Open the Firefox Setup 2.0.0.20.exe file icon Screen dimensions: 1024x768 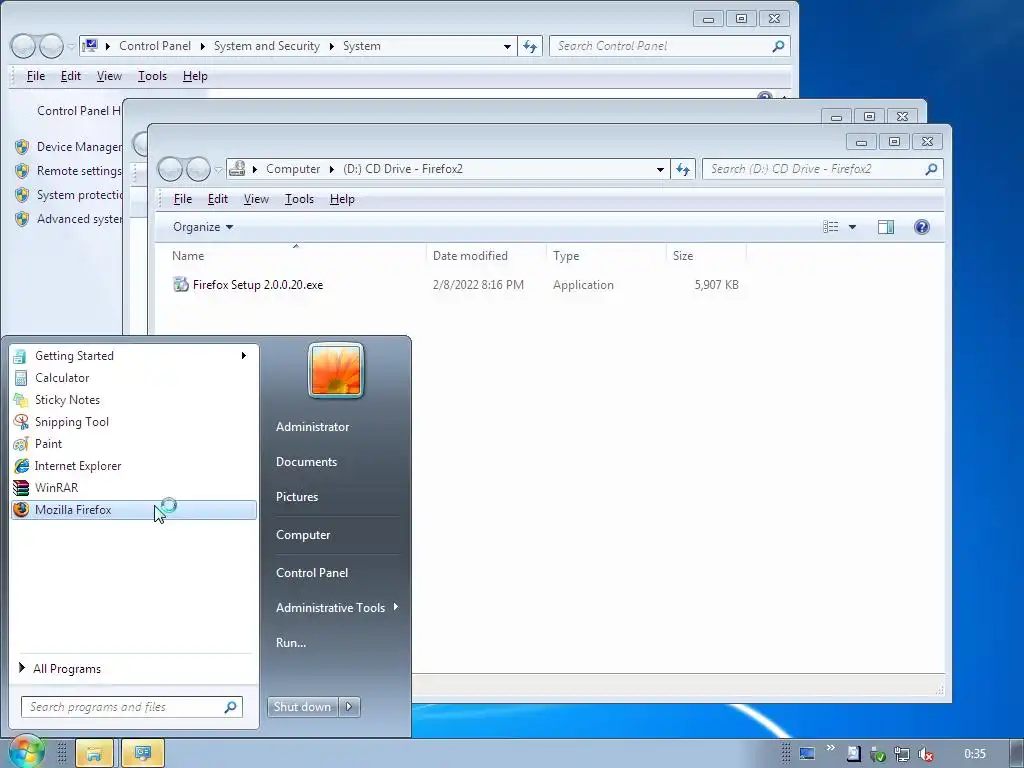coord(180,285)
